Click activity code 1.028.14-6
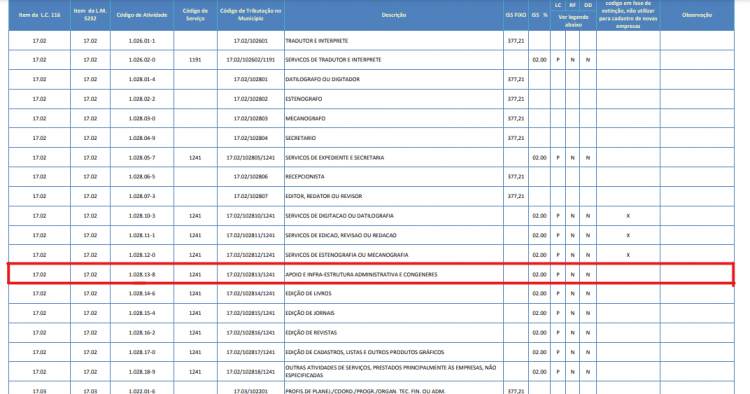The image size is (750, 394). click(x=142, y=294)
